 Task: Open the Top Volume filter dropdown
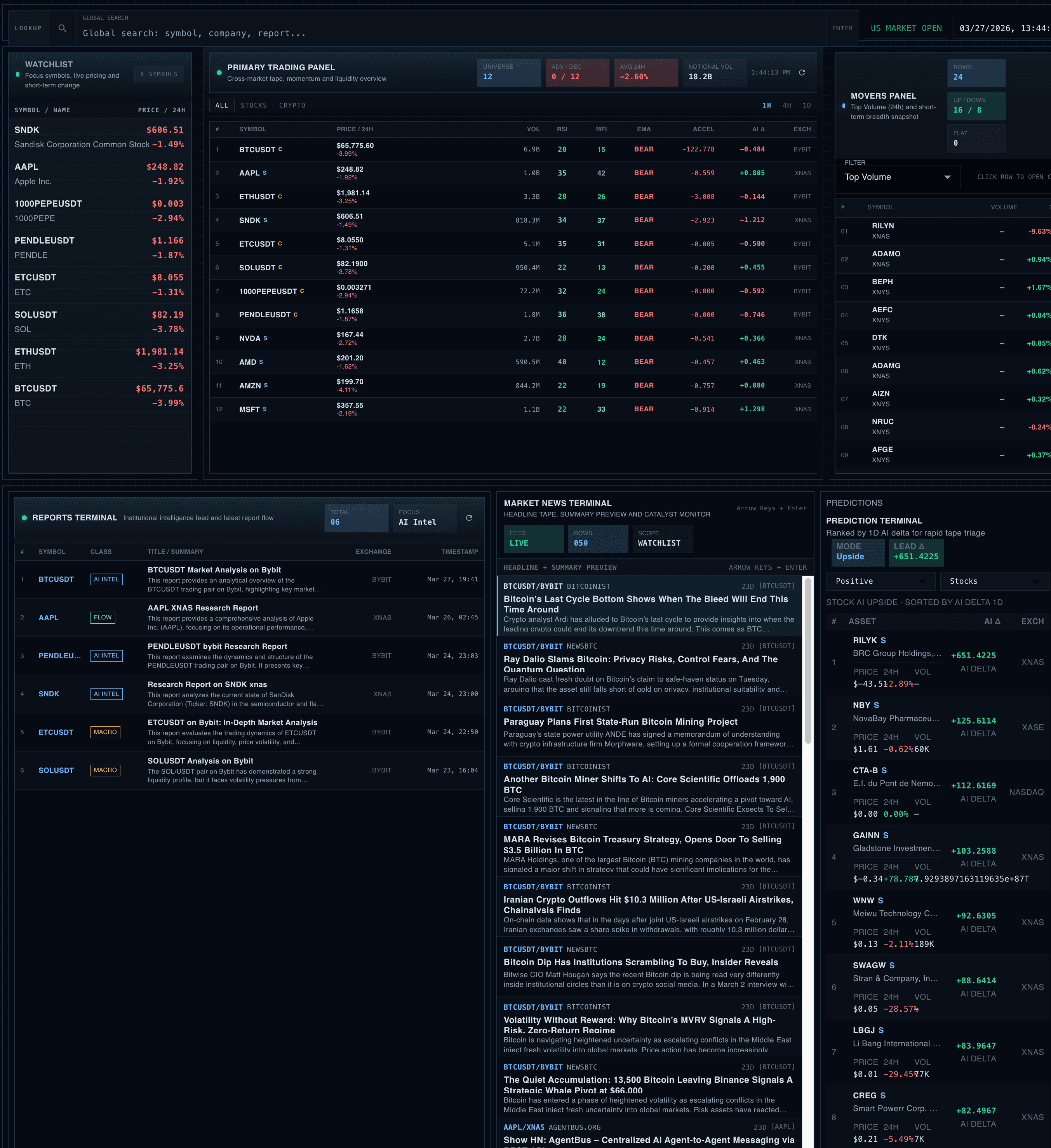897,177
